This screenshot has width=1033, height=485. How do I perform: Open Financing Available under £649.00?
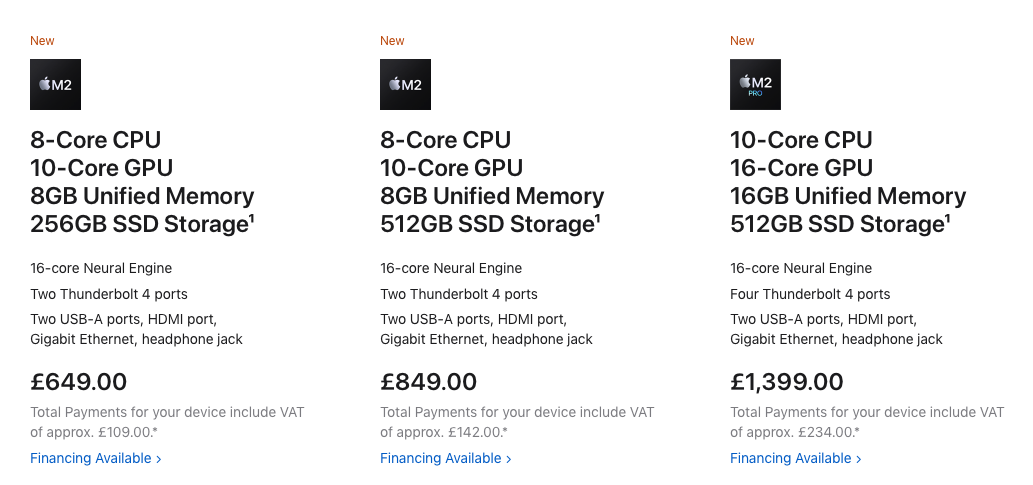(91, 459)
